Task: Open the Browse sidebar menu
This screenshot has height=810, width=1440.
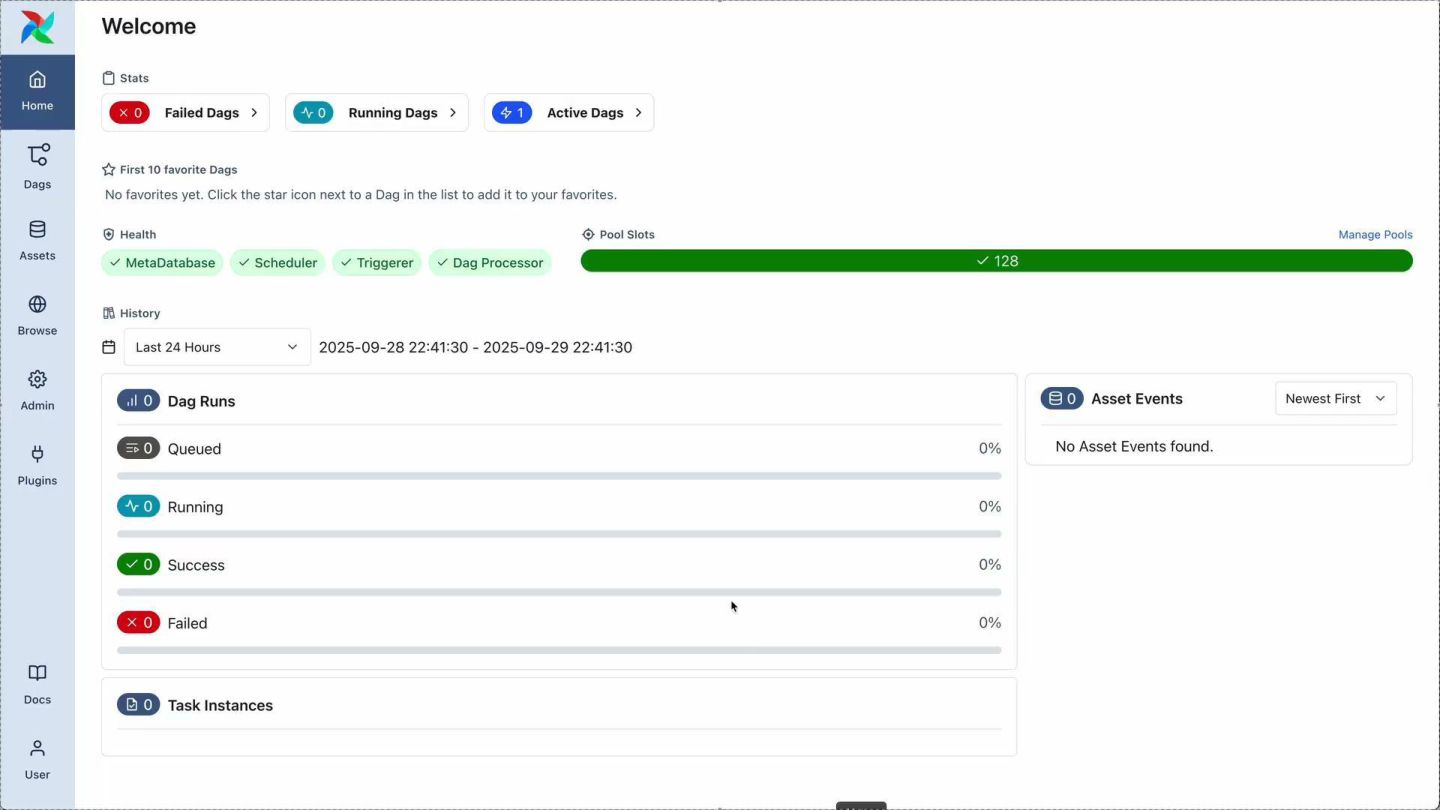Action: coord(37,316)
